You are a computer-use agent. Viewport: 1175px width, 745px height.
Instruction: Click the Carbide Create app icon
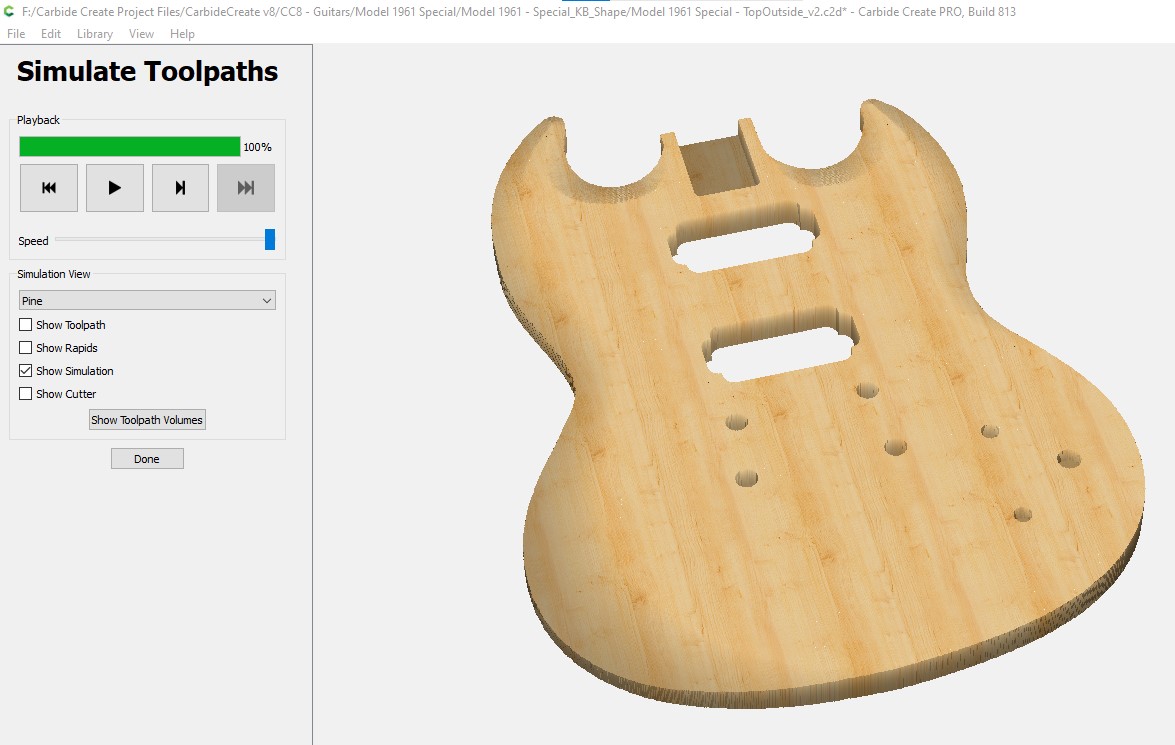coord(10,12)
